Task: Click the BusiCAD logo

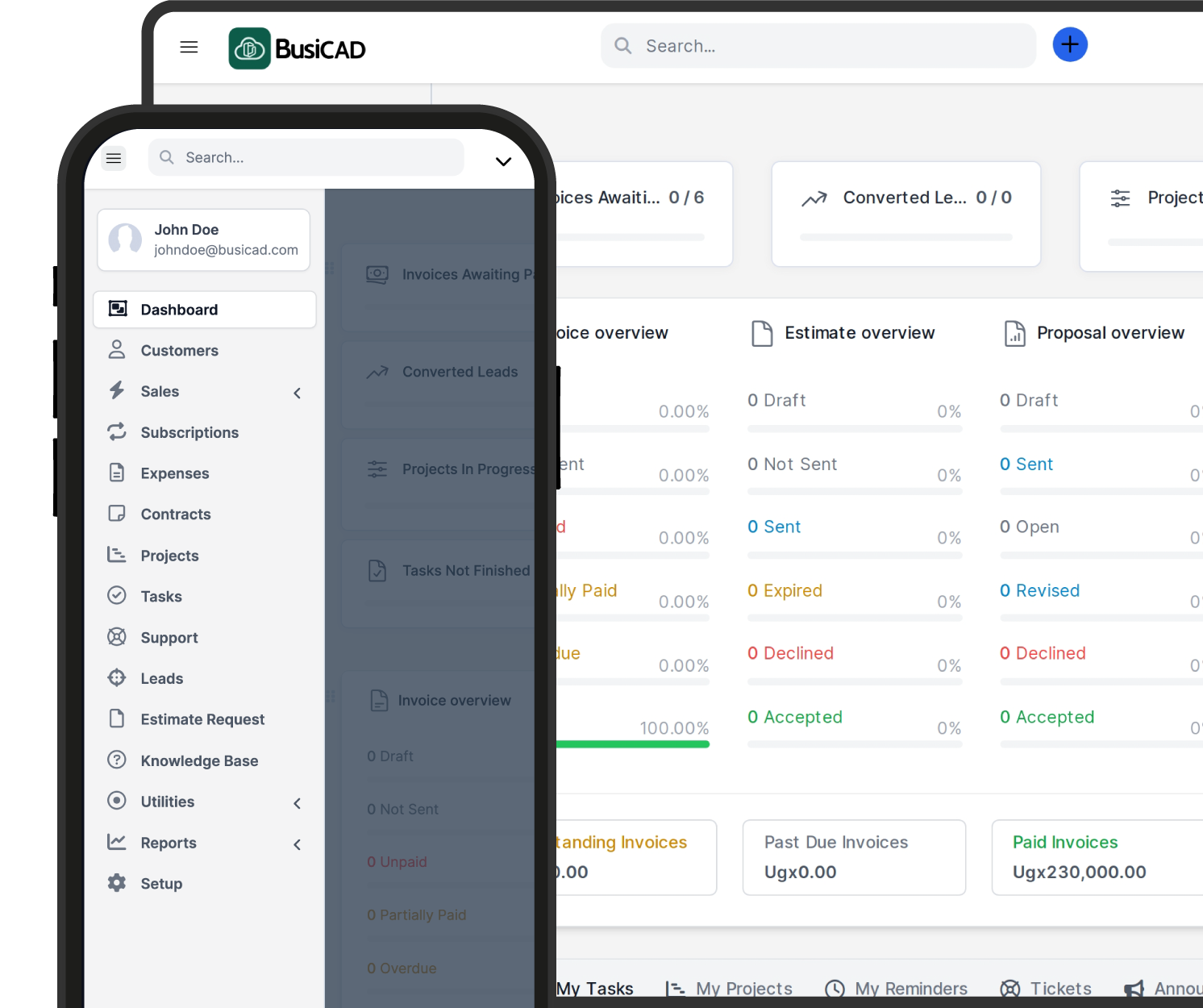Action: pos(297,48)
